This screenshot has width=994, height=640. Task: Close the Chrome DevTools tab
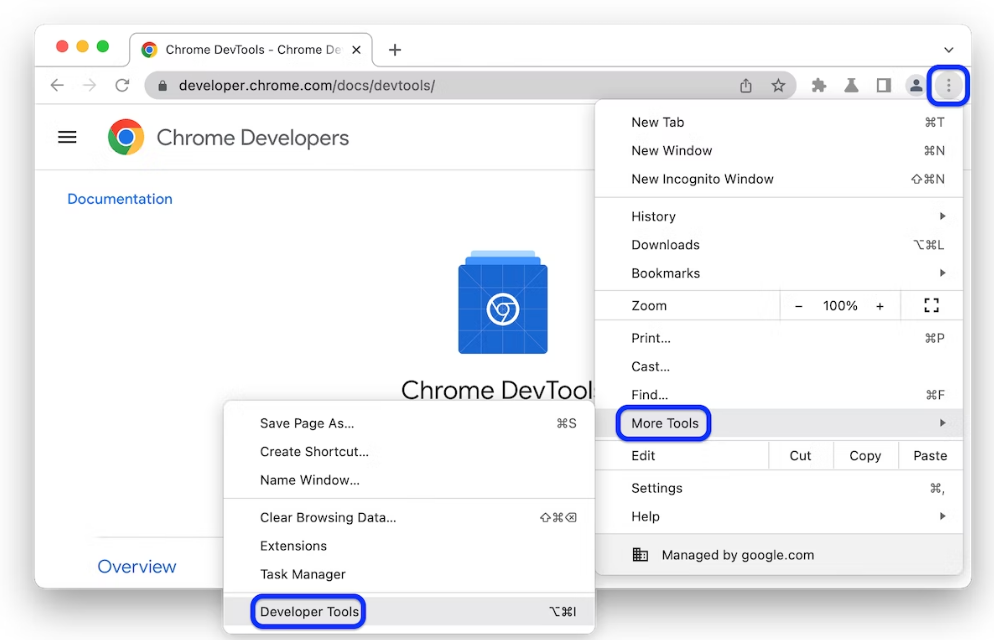pos(356,49)
